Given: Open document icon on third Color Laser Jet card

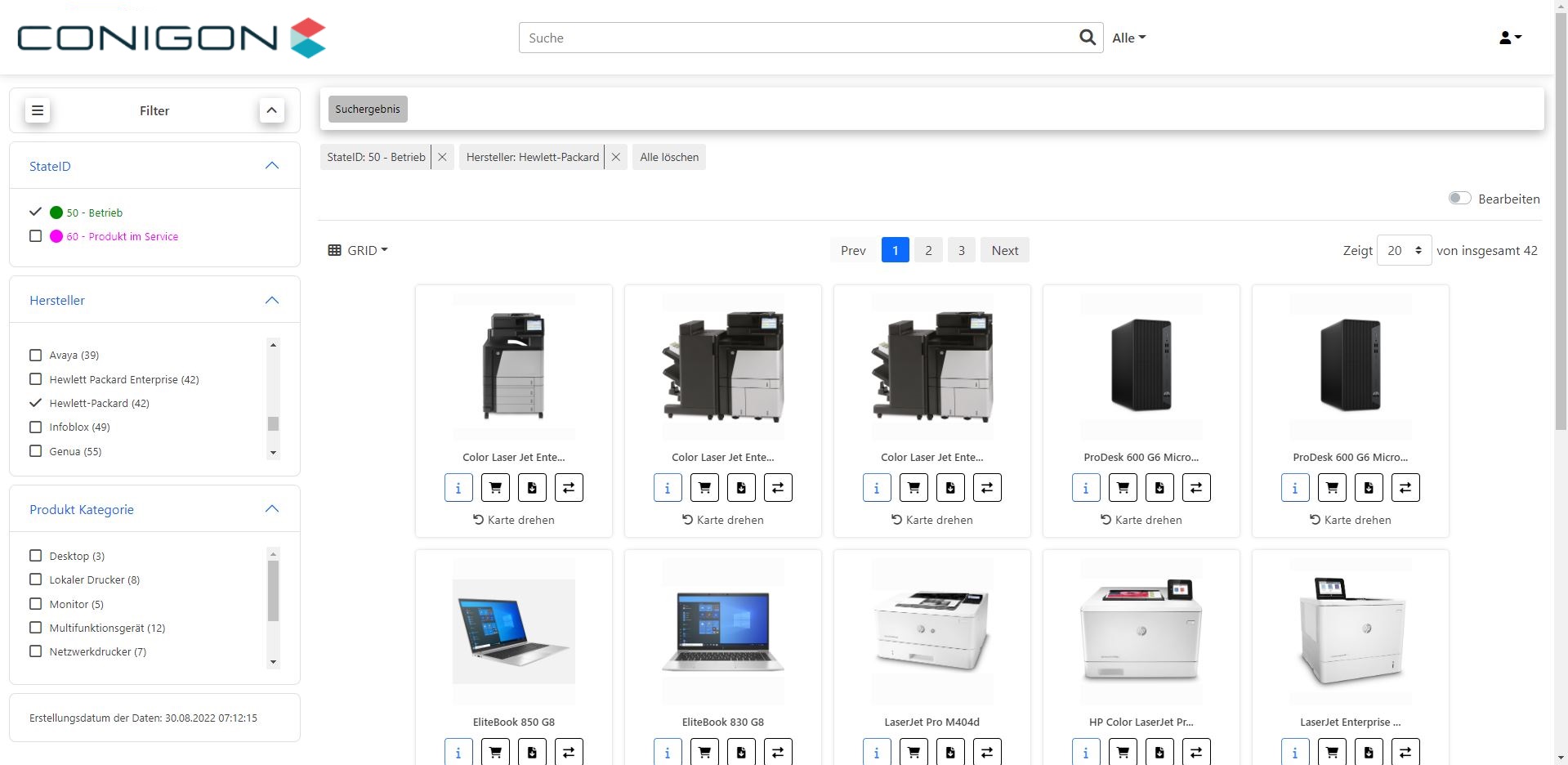Looking at the screenshot, I should [x=950, y=488].
